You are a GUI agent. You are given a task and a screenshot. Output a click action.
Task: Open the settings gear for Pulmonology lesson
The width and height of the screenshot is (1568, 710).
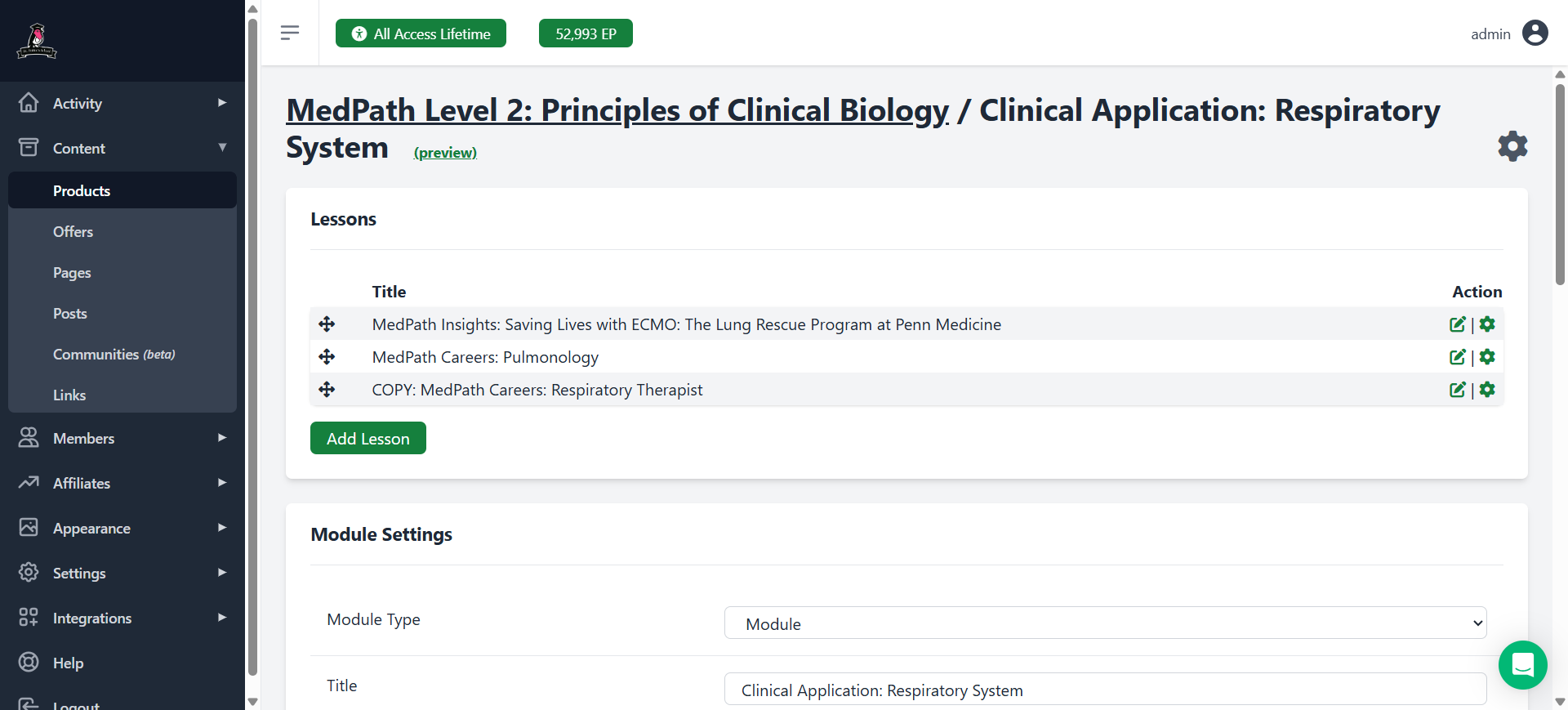tap(1487, 357)
